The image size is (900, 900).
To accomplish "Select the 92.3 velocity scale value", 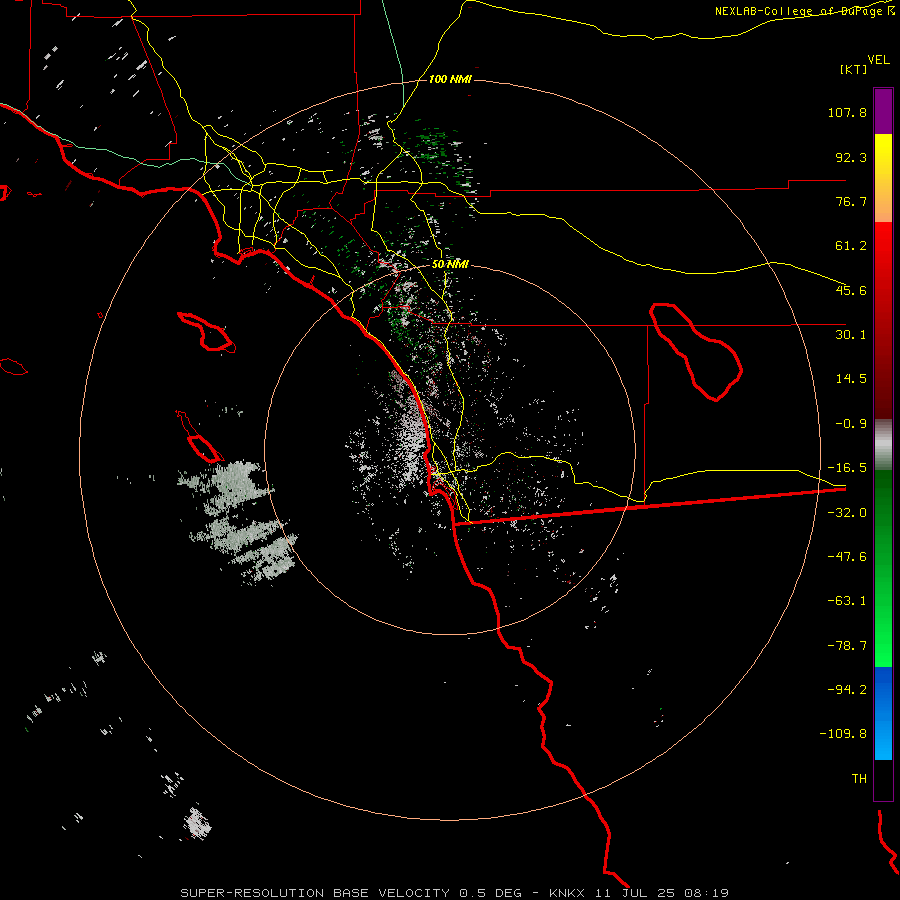I will point(851,157).
